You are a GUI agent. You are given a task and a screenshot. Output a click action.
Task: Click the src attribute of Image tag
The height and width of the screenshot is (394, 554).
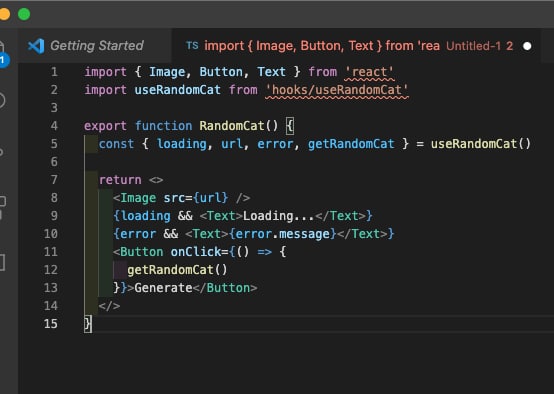(x=174, y=198)
